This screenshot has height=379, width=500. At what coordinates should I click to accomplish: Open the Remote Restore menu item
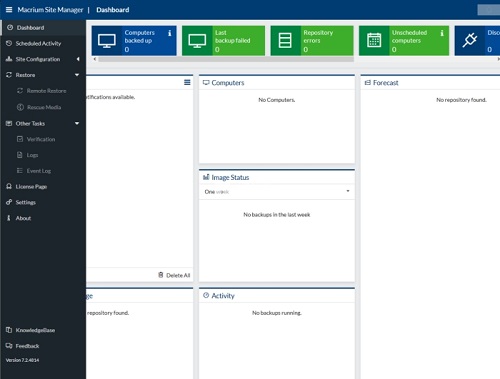(46, 91)
